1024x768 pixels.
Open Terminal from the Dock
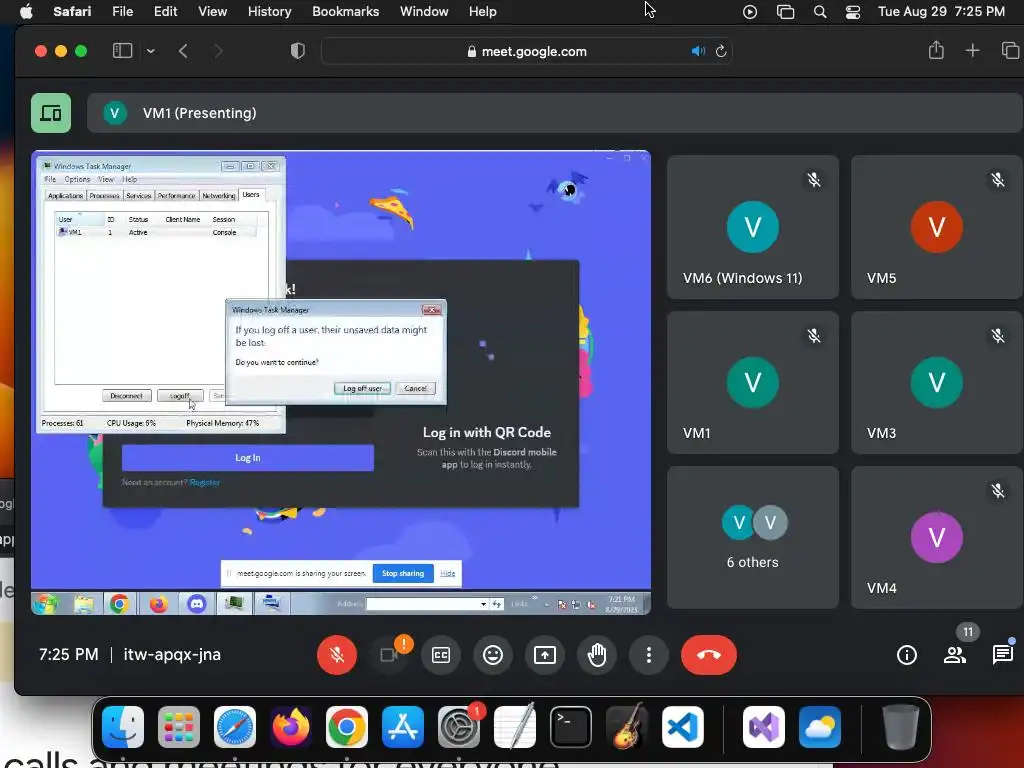click(571, 727)
